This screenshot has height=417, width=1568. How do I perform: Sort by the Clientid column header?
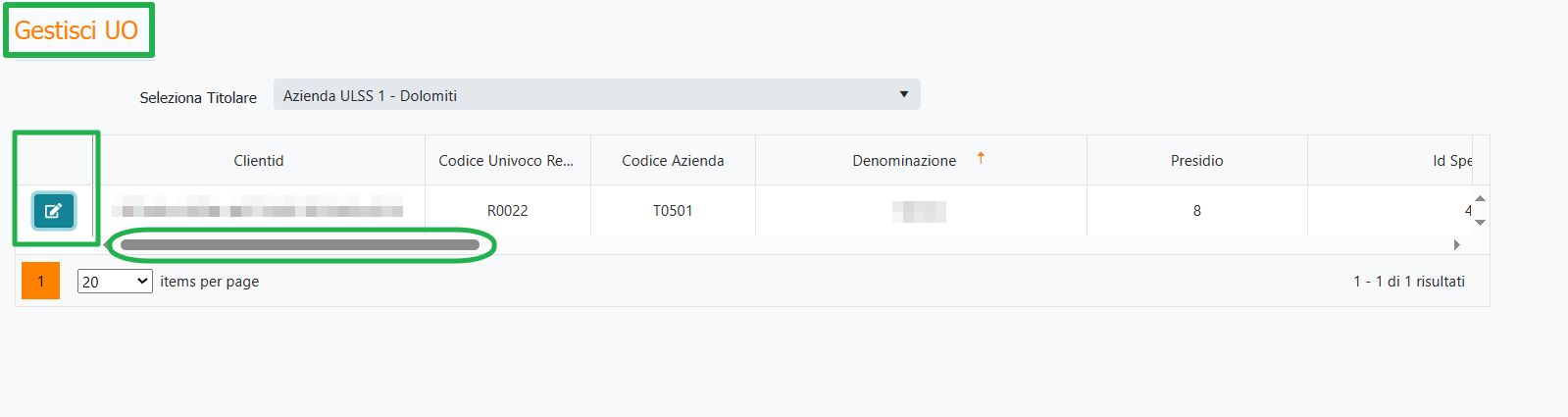coord(259,161)
